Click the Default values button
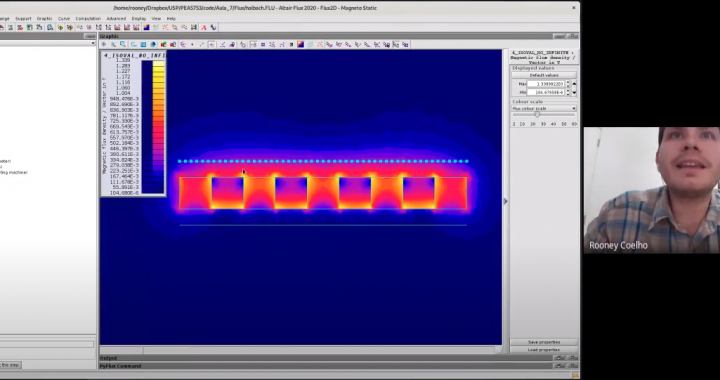 pyautogui.click(x=544, y=75)
